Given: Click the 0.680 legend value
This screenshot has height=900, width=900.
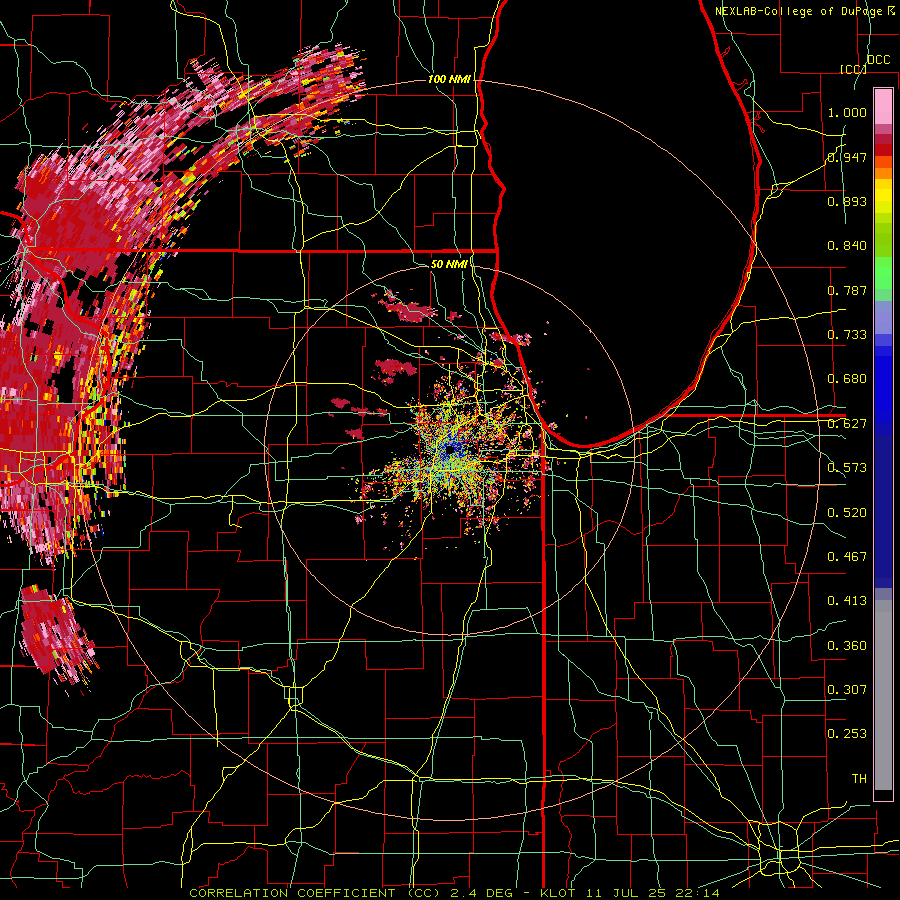Looking at the screenshot, I should (847, 379).
